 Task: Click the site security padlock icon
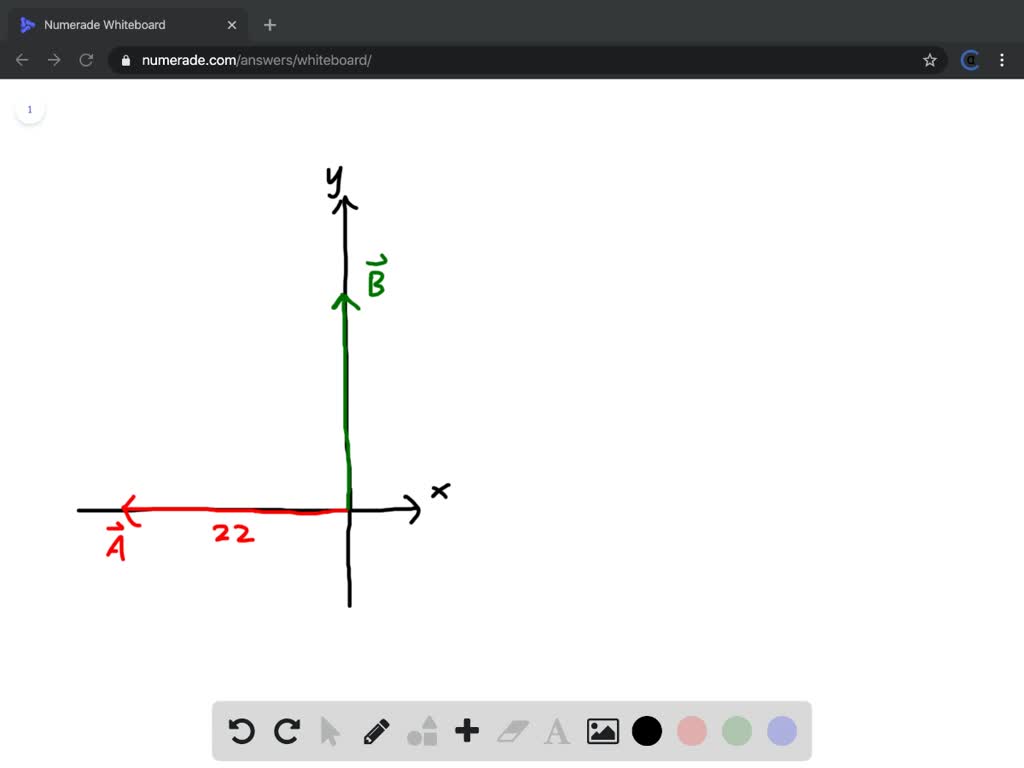[124, 60]
